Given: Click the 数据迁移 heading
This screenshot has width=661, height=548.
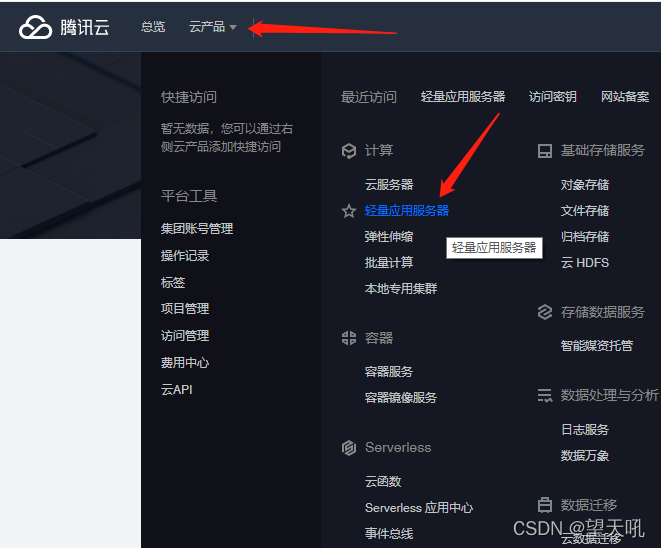Looking at the screenshot, I should [x=588, y=505].
